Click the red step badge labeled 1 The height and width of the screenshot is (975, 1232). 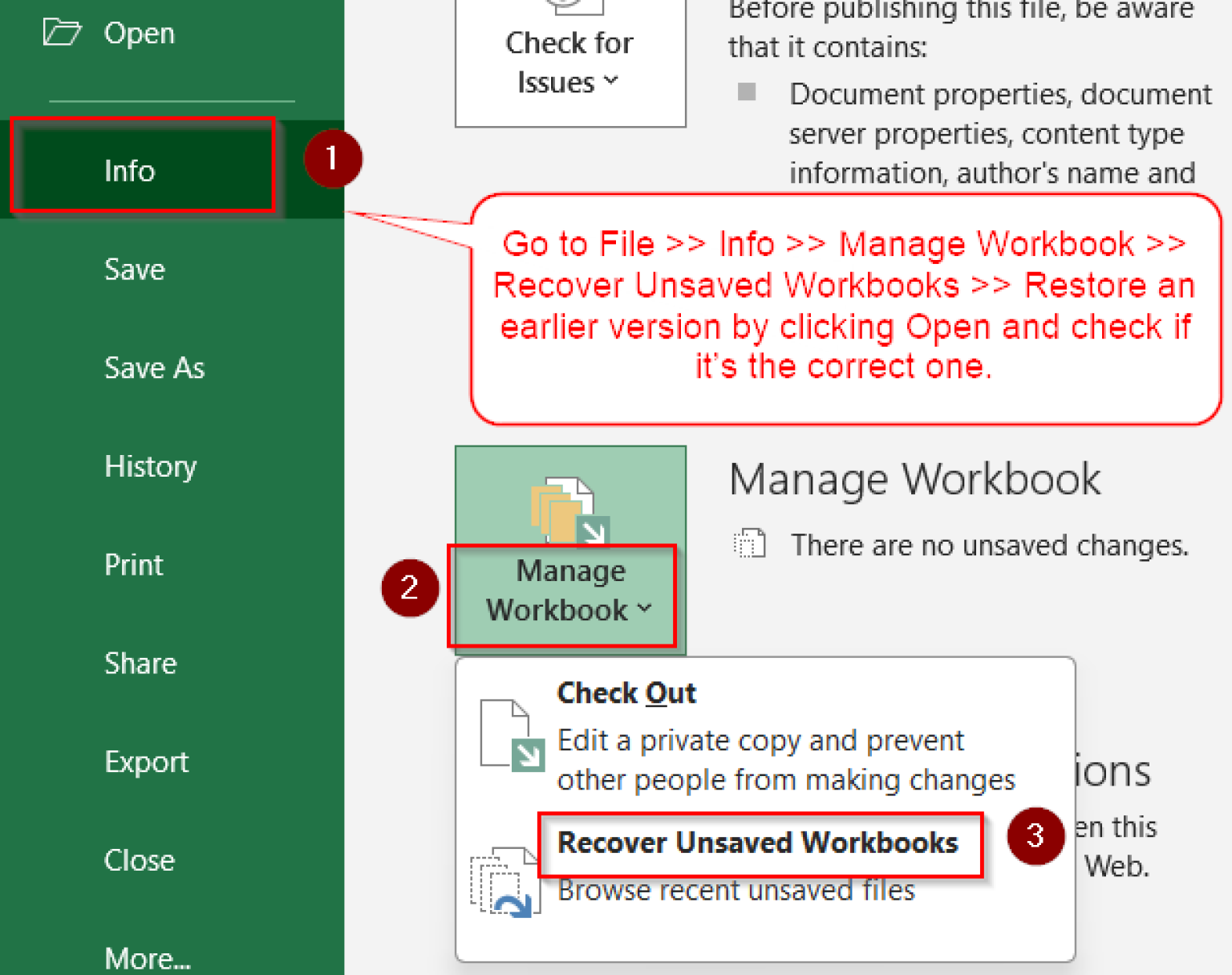point(332,158)
